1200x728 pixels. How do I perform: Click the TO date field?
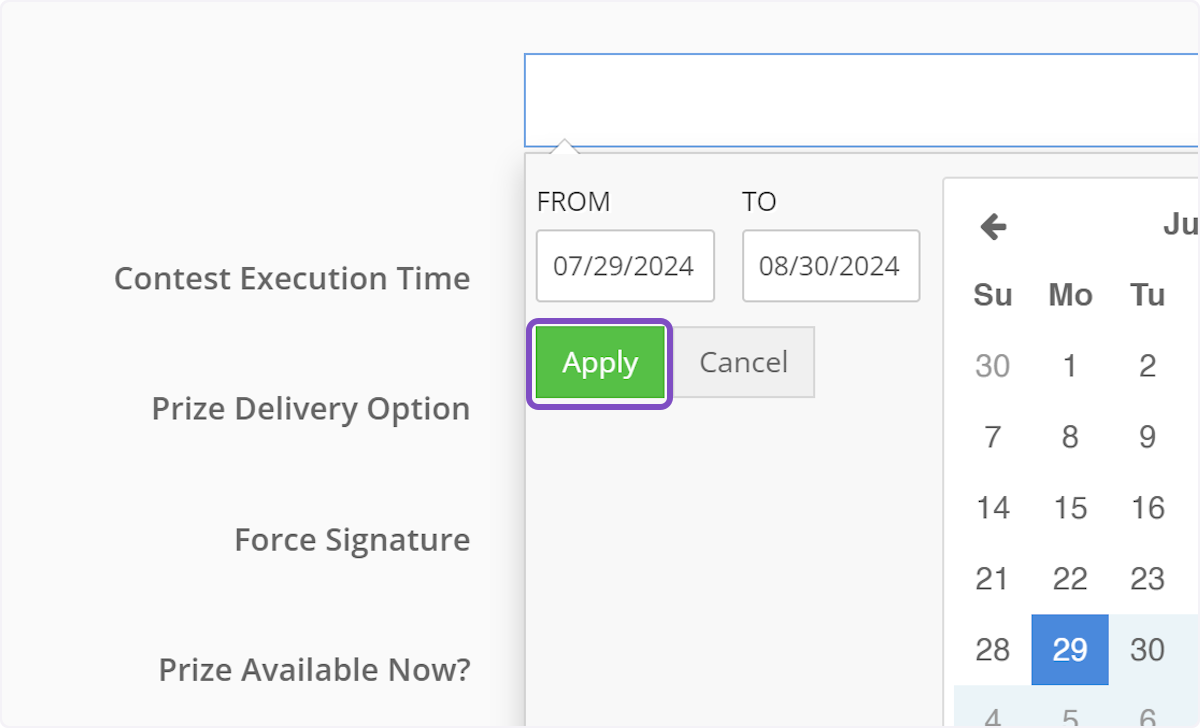(830, 266)
